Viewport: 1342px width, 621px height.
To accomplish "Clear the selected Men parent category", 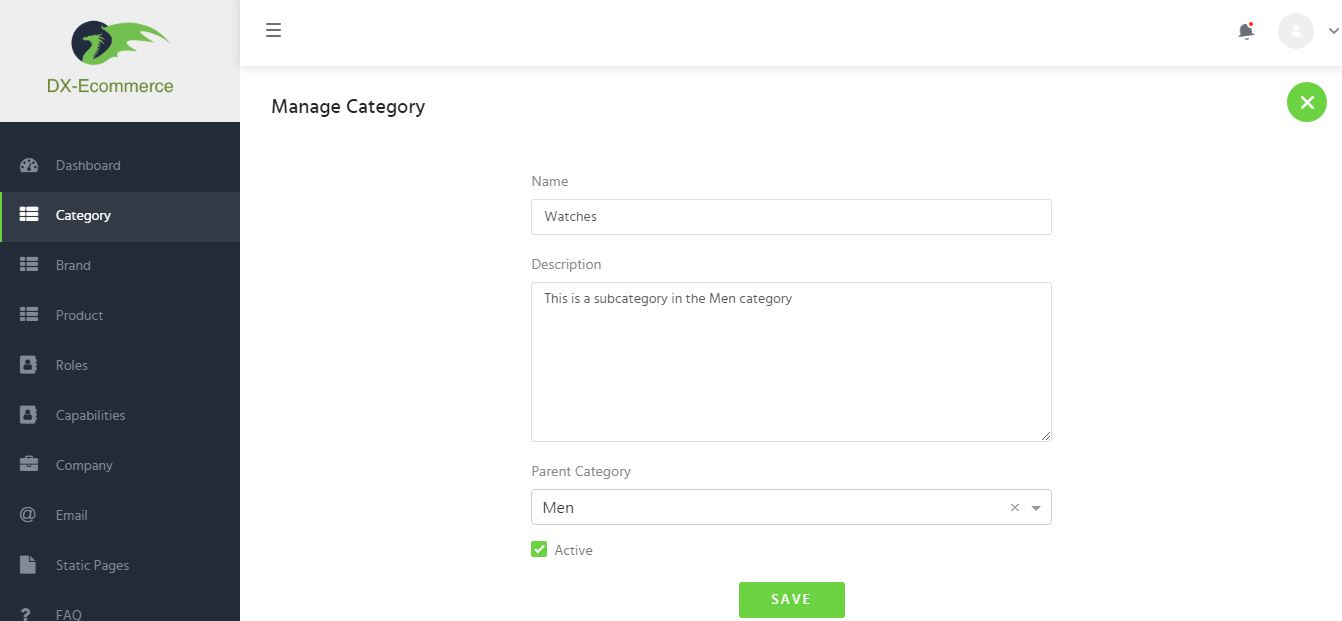I will click(x=1014, y=508).
